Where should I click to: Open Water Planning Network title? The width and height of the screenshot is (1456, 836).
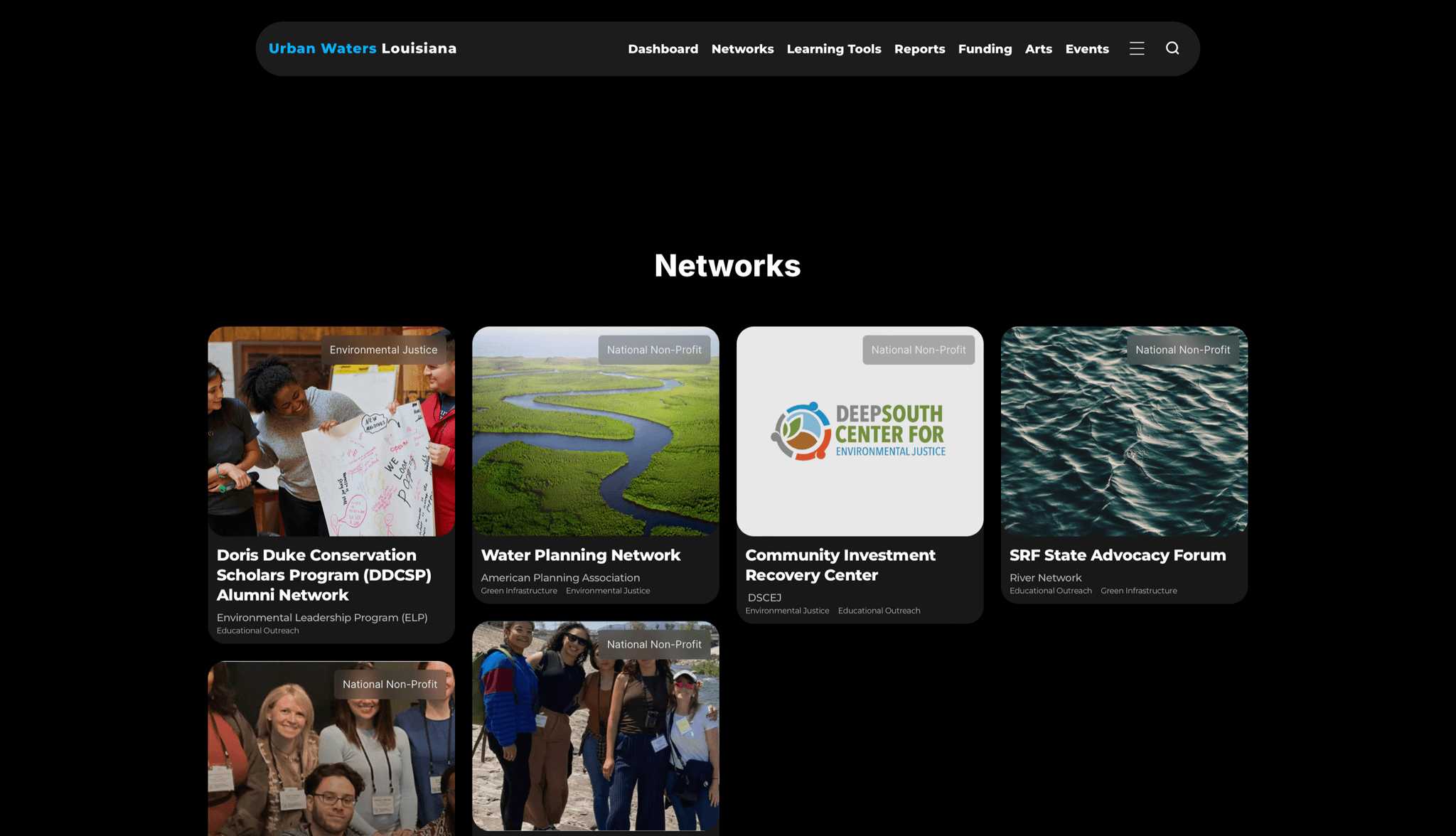[x=581, y=555]
